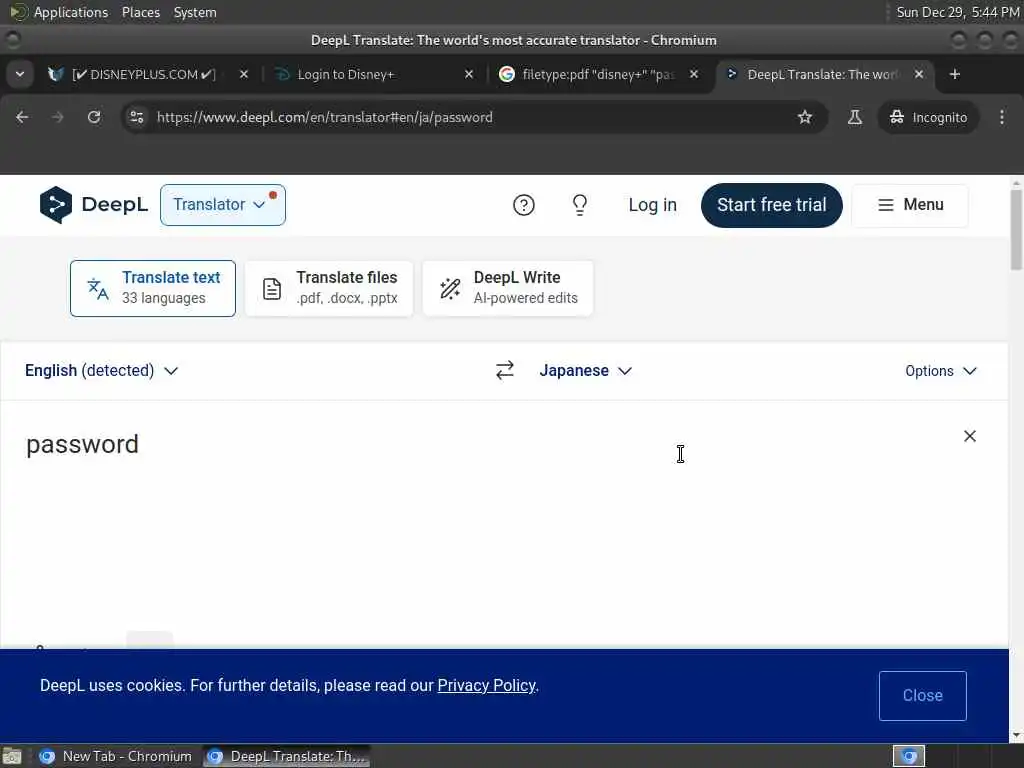
Task: Clear the source text with X icon
Action: coord(970,436)
